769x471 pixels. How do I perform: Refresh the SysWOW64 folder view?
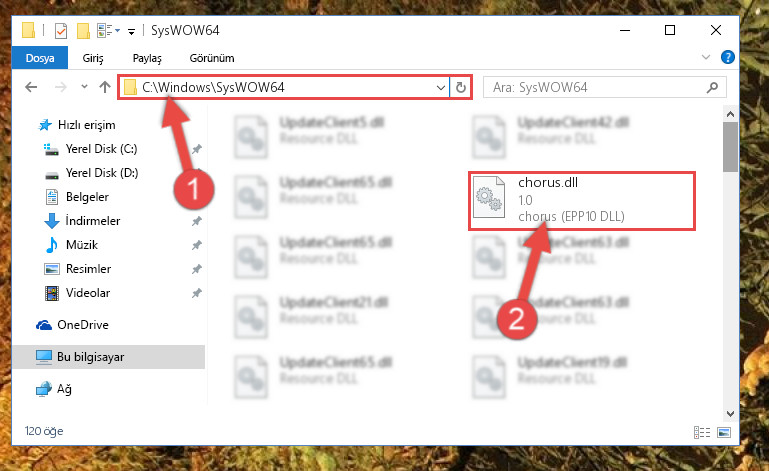(461, 87)
